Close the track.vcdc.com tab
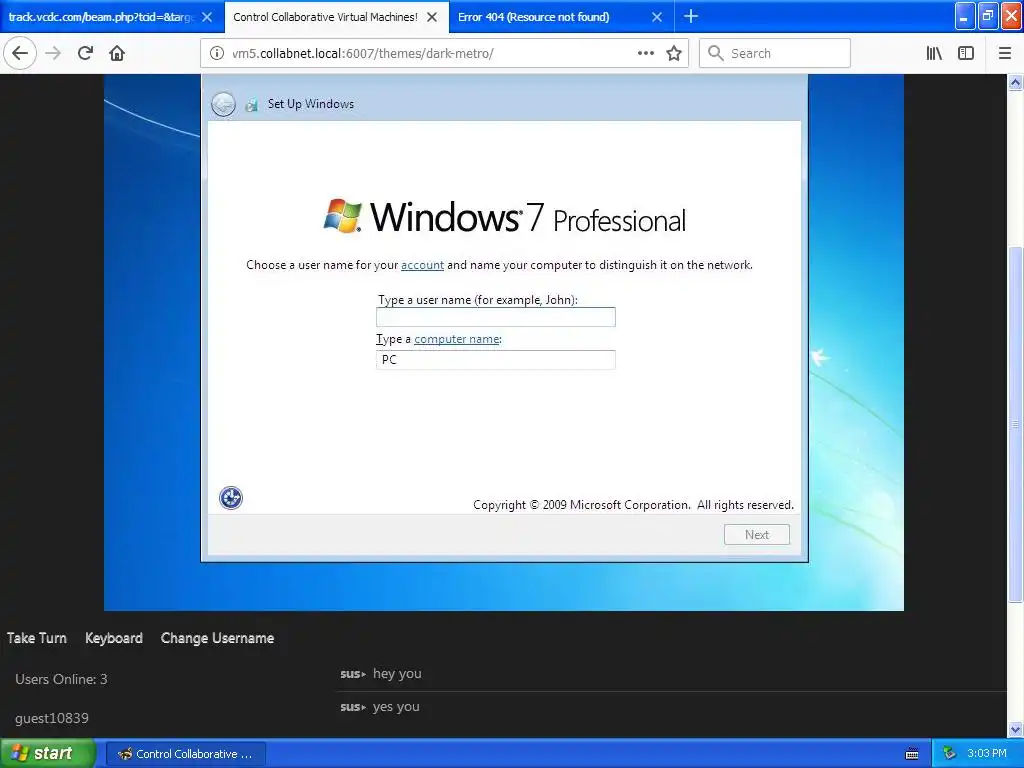The width and height of the screenshot is (1024, 768). point(207,17)
